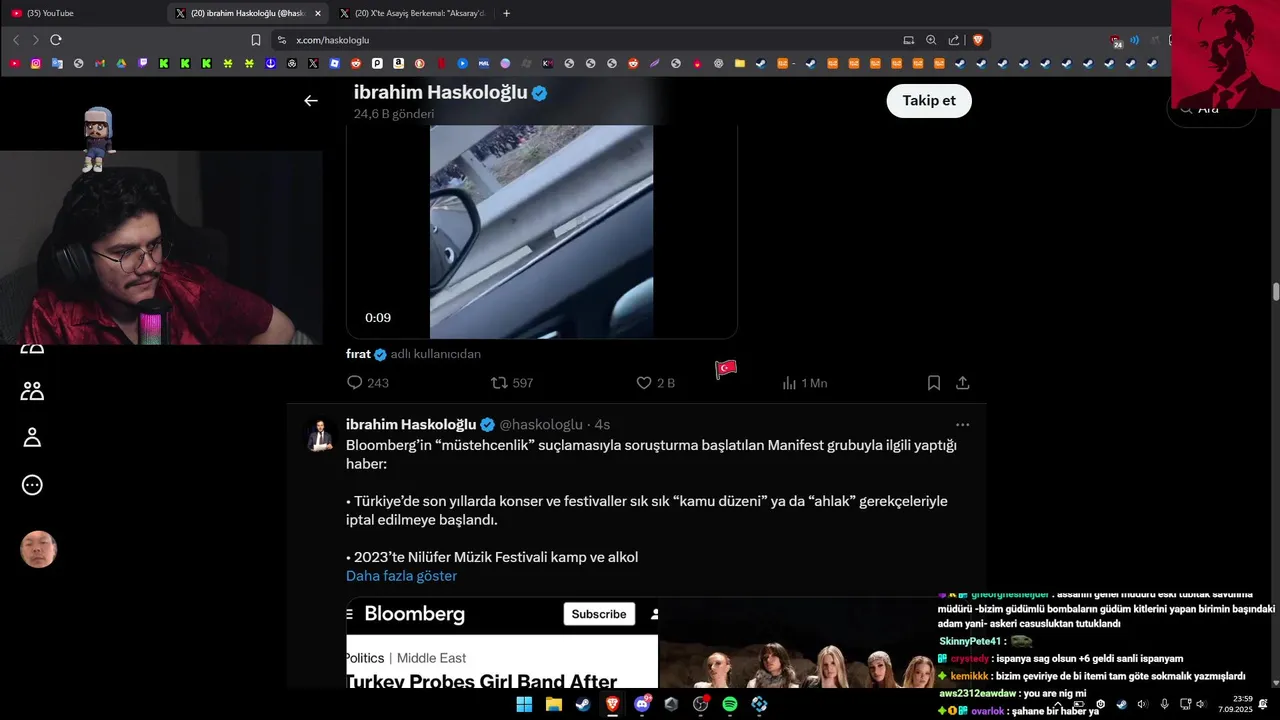The height and width of the screenshot is (720, 1280).
Task: Click the share icon in address bar
Action: [954, 40]
